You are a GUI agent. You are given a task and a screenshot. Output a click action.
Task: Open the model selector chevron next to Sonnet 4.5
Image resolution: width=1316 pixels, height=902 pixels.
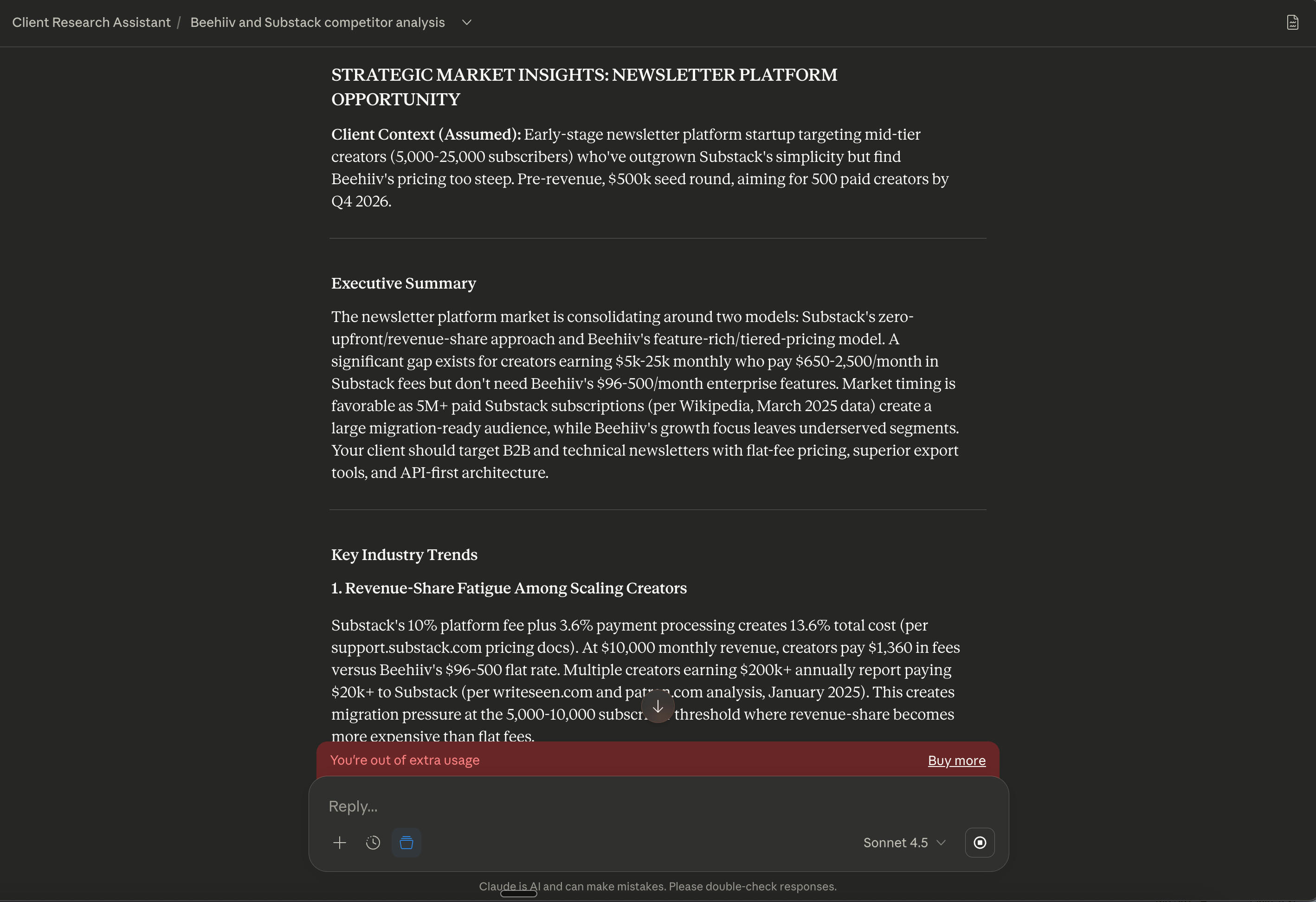point(941,843)
